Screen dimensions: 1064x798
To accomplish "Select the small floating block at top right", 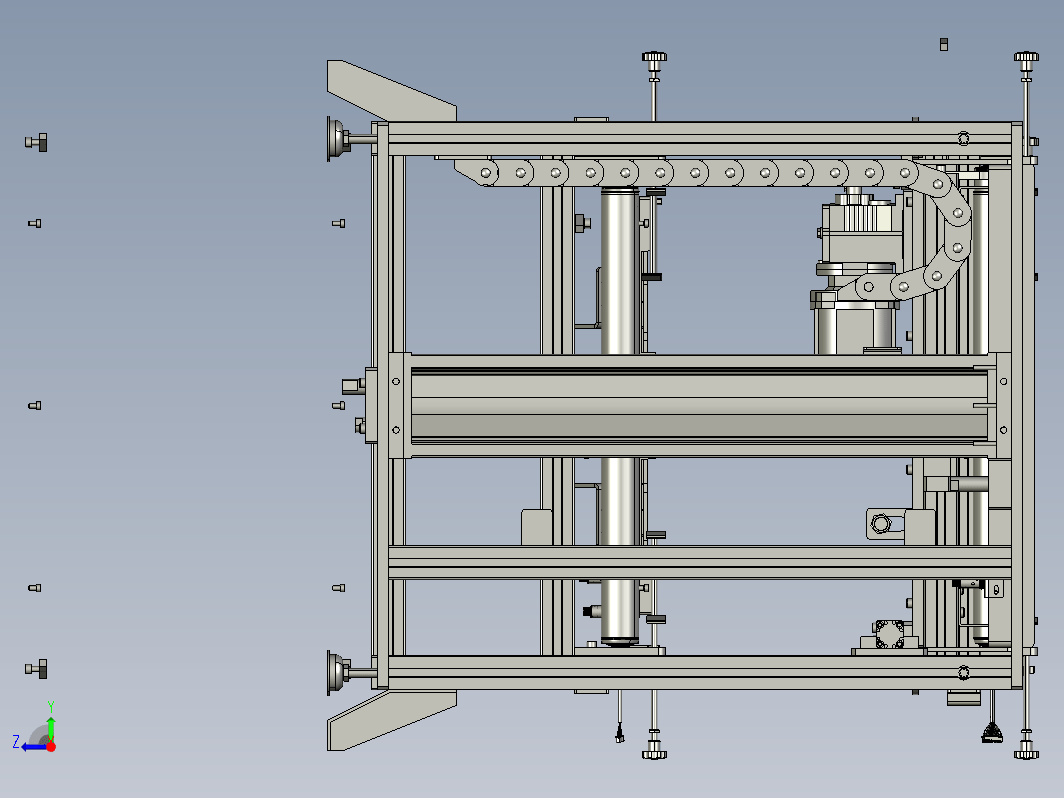I will [944, 44].
